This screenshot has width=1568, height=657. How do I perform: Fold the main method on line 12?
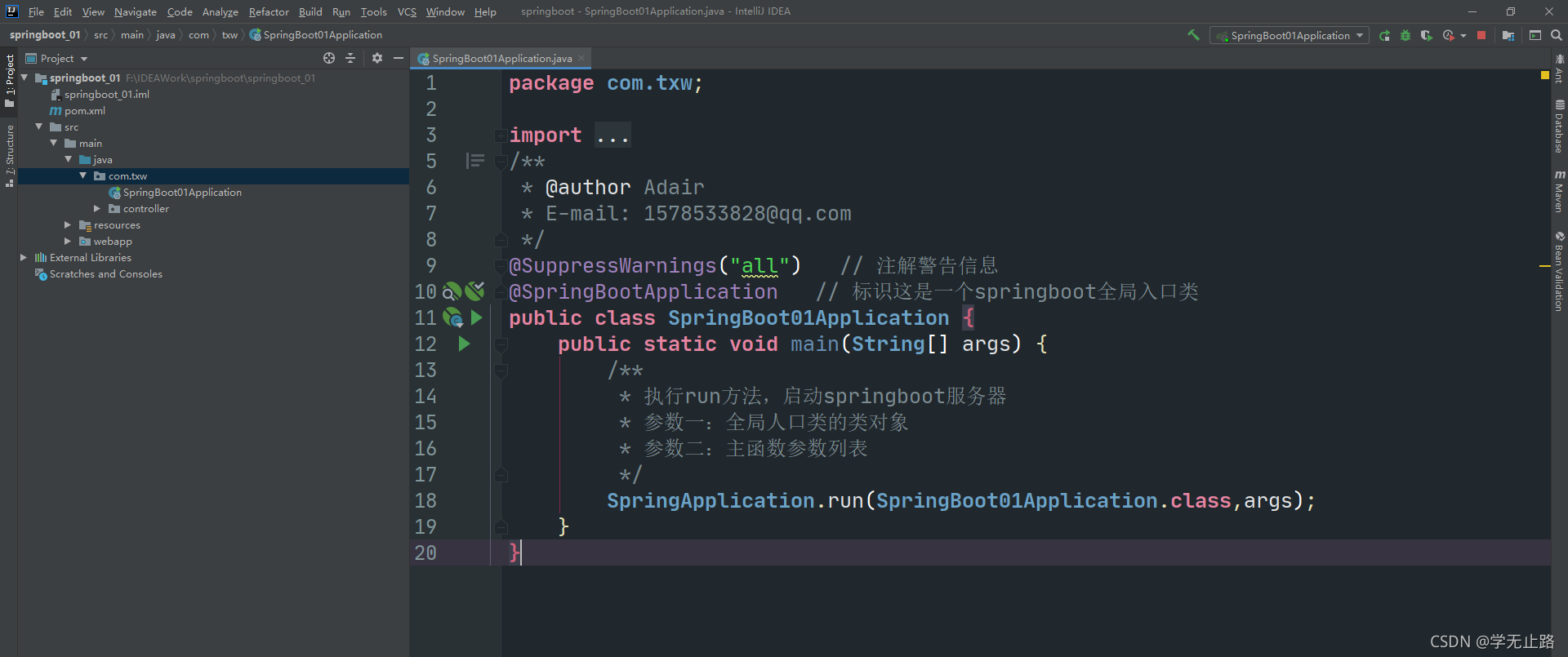501,344
